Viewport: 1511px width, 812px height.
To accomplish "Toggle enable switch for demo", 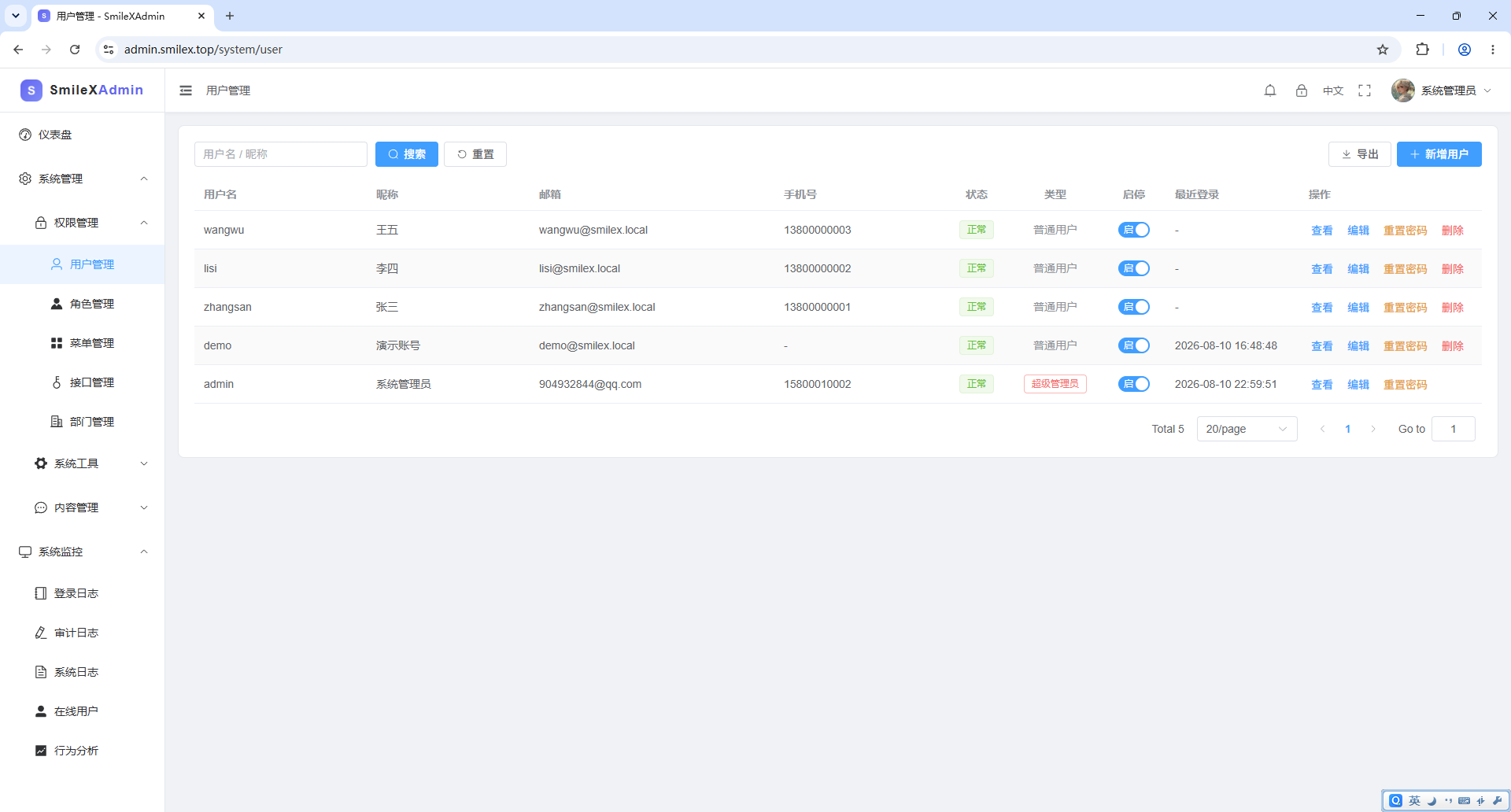I will click(x=1134, y=345).
